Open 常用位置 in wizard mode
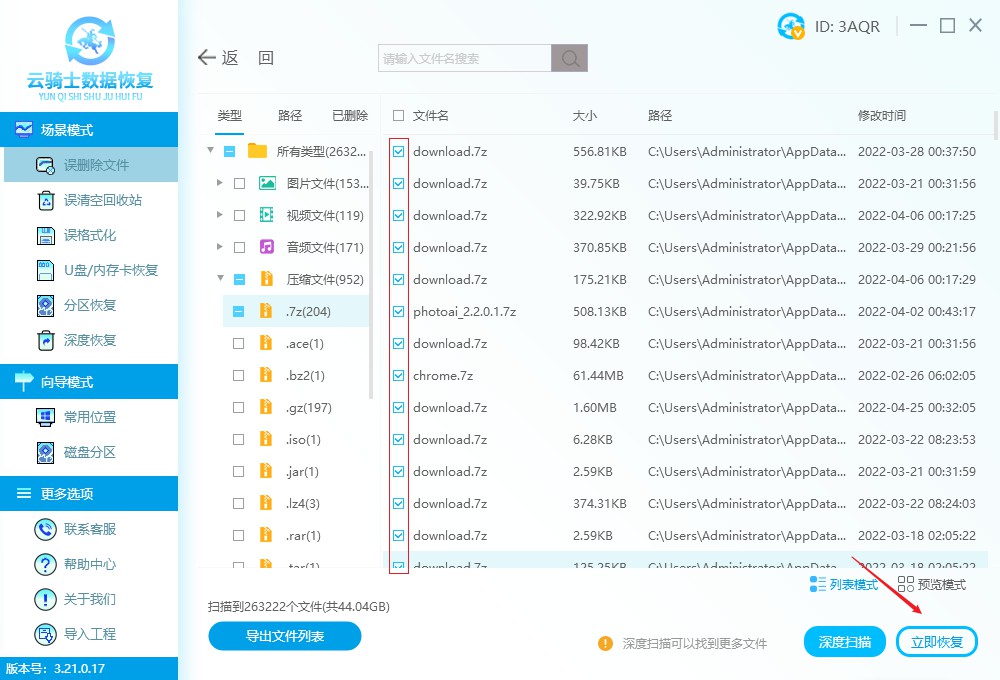Screen dimensions: 1000x680 (91, 417)
